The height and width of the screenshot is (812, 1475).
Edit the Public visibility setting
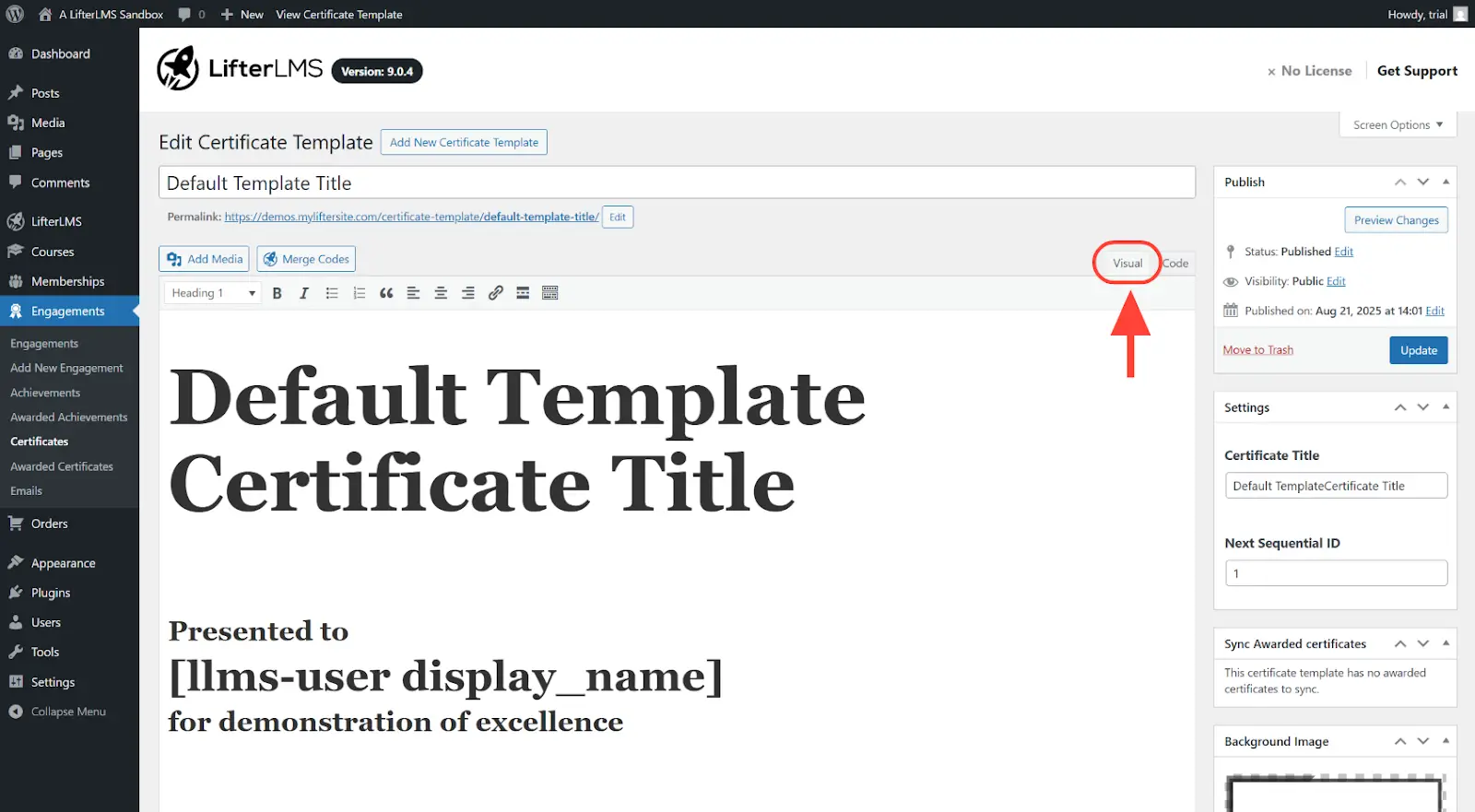(1336, 281)
